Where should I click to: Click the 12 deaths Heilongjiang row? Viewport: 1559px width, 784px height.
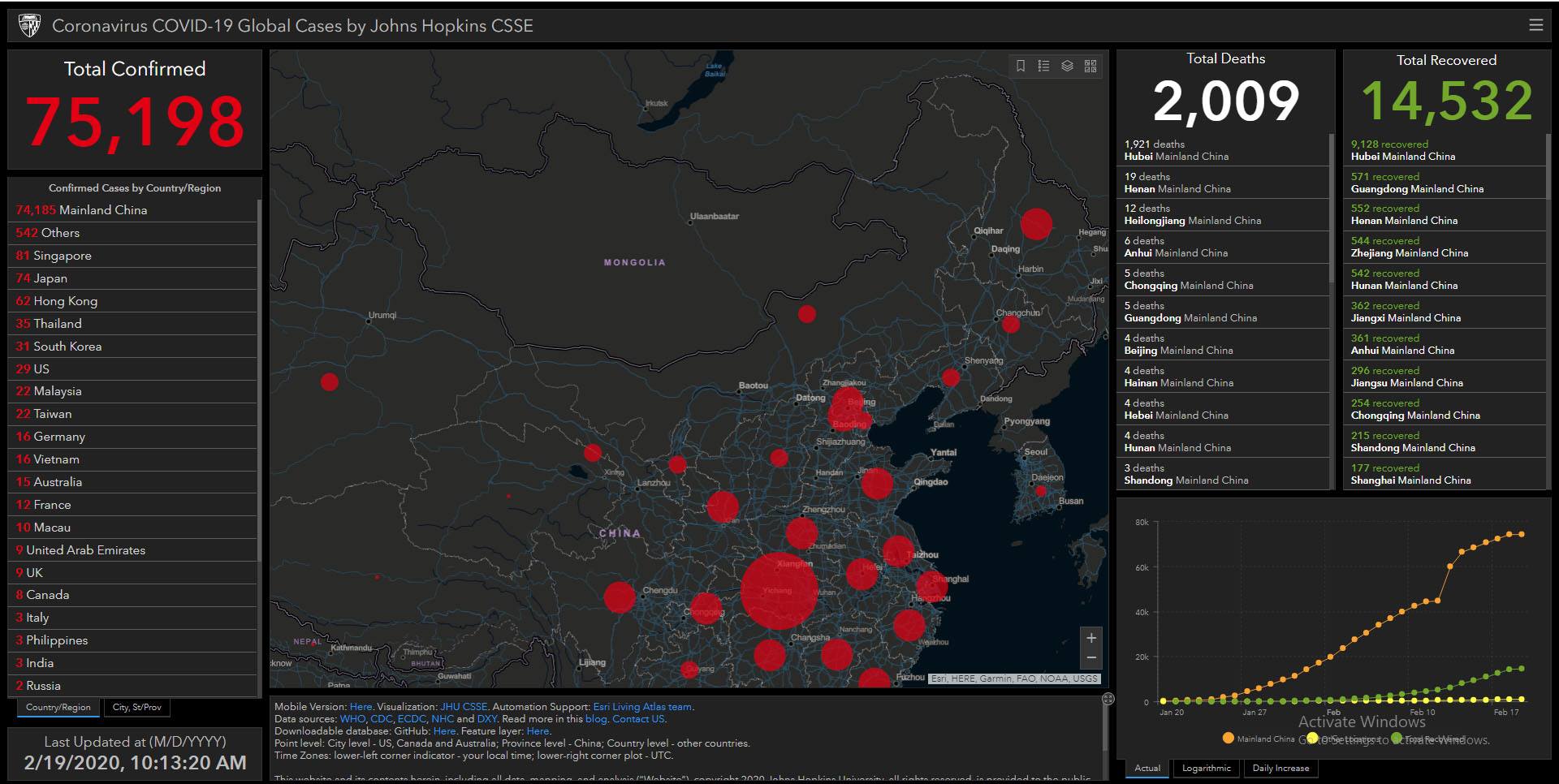click(x=1224, y=214)
